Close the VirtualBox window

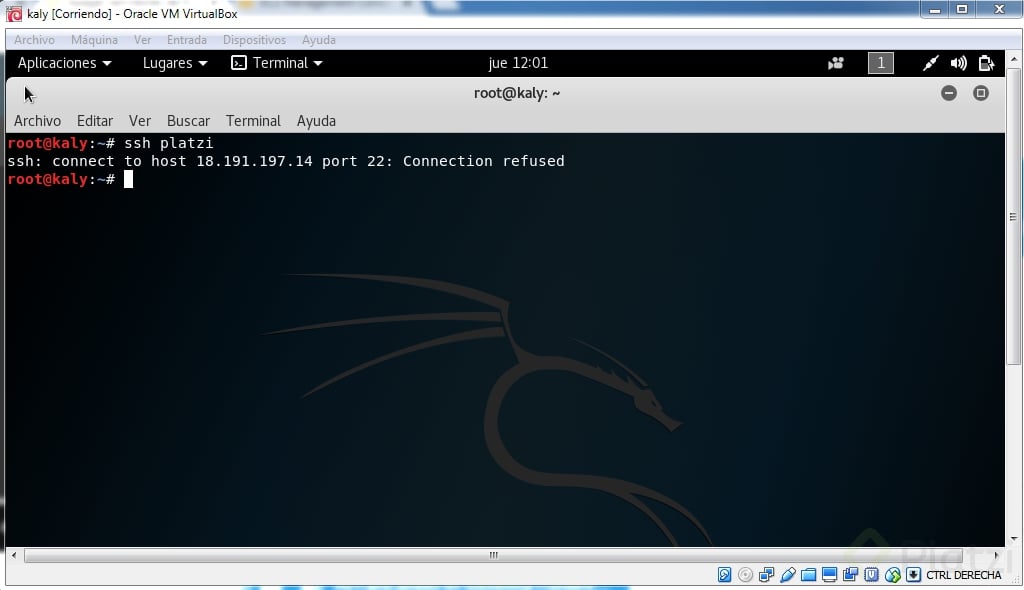[x=999, y=10]
